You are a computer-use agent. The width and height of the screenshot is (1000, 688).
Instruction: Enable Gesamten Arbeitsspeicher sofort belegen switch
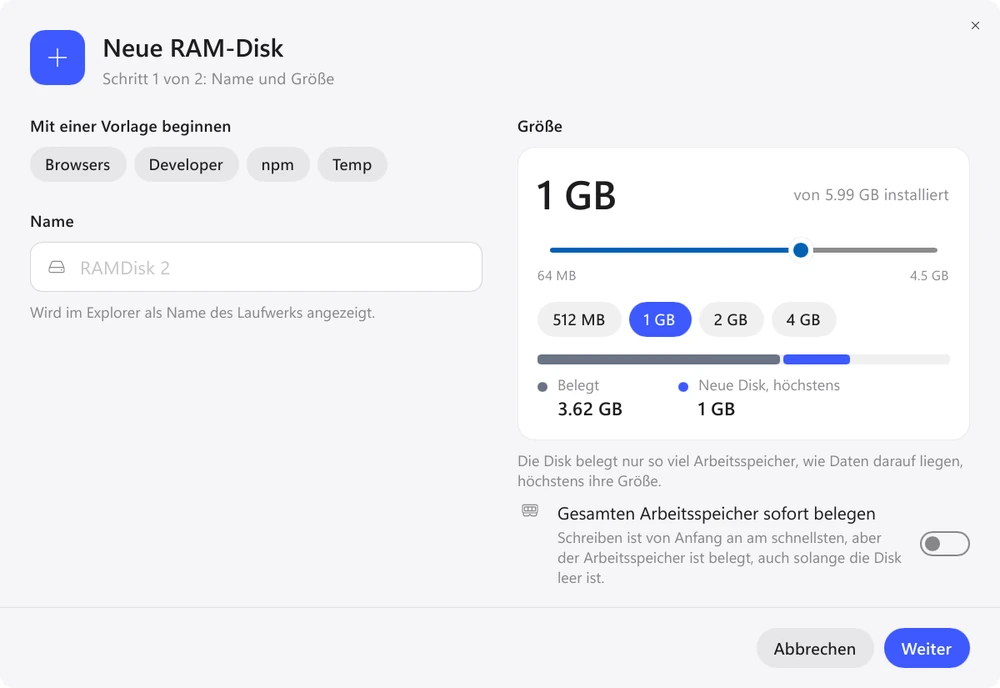[x=945, y=544]
